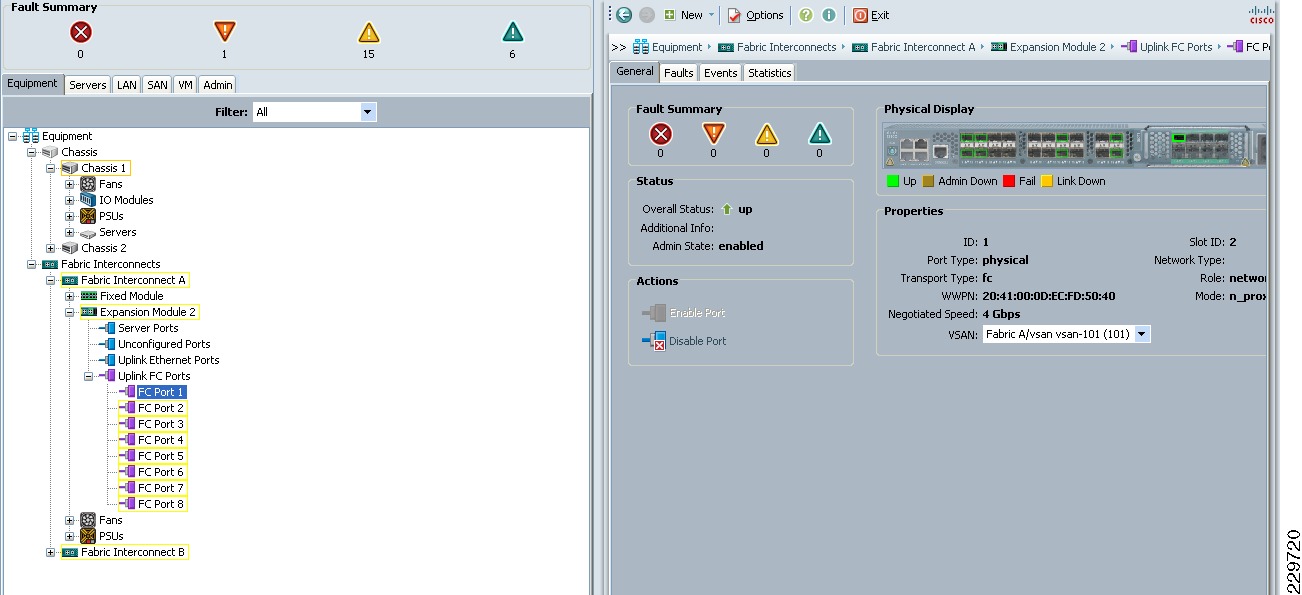Click the green Up legend swatch
1302x595 pixels.
pos(893,181)
